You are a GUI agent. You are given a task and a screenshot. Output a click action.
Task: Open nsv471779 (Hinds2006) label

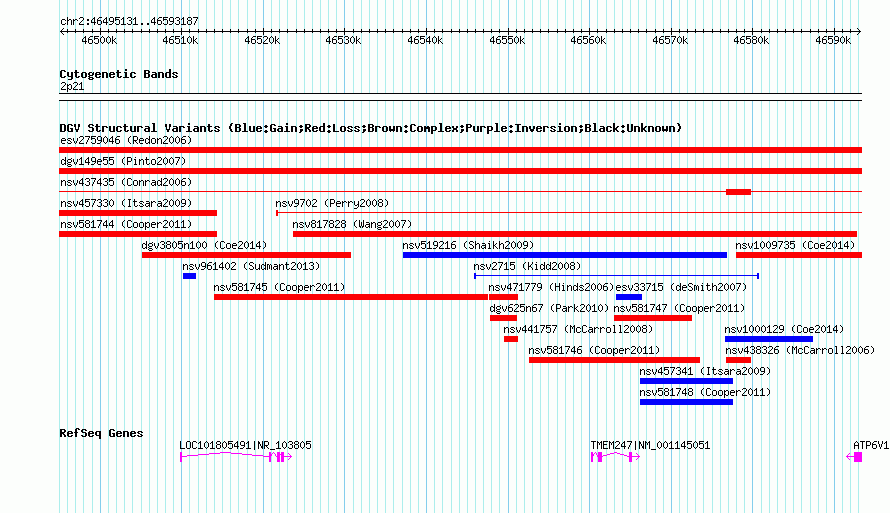point(551,287)
